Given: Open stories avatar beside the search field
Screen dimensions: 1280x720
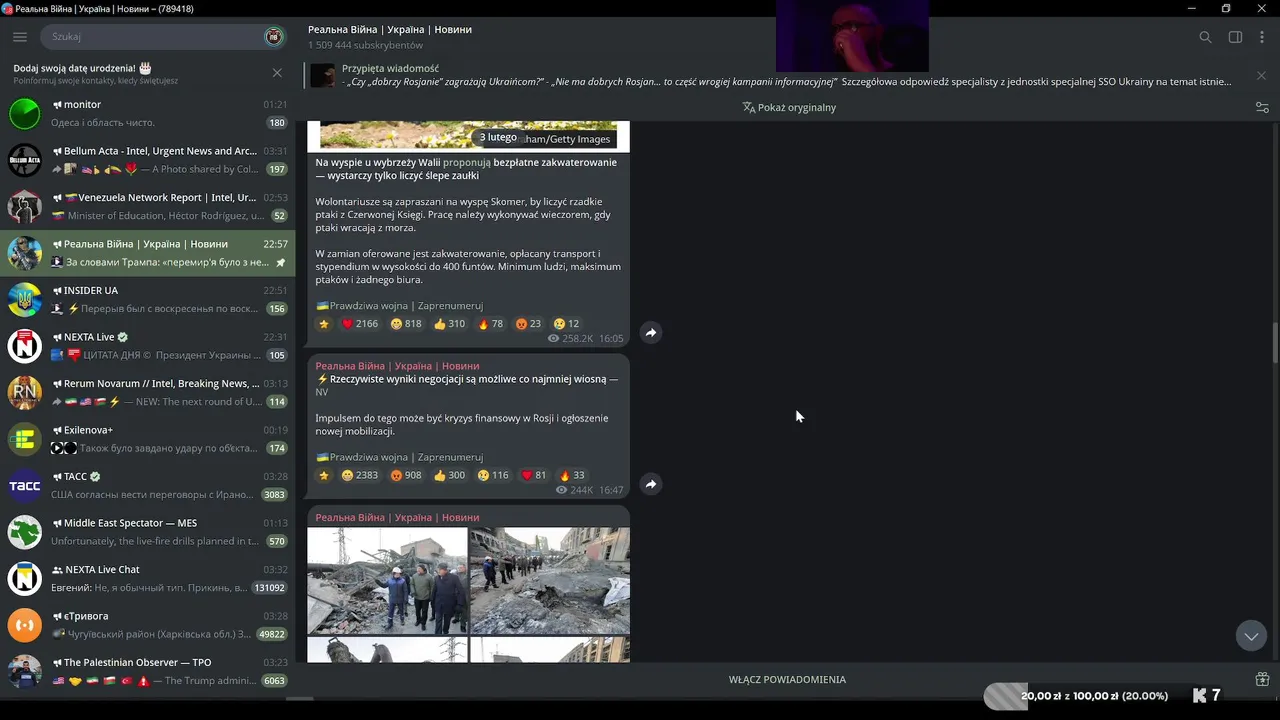Looking at the screenshot, I should [x=273, y=37].
